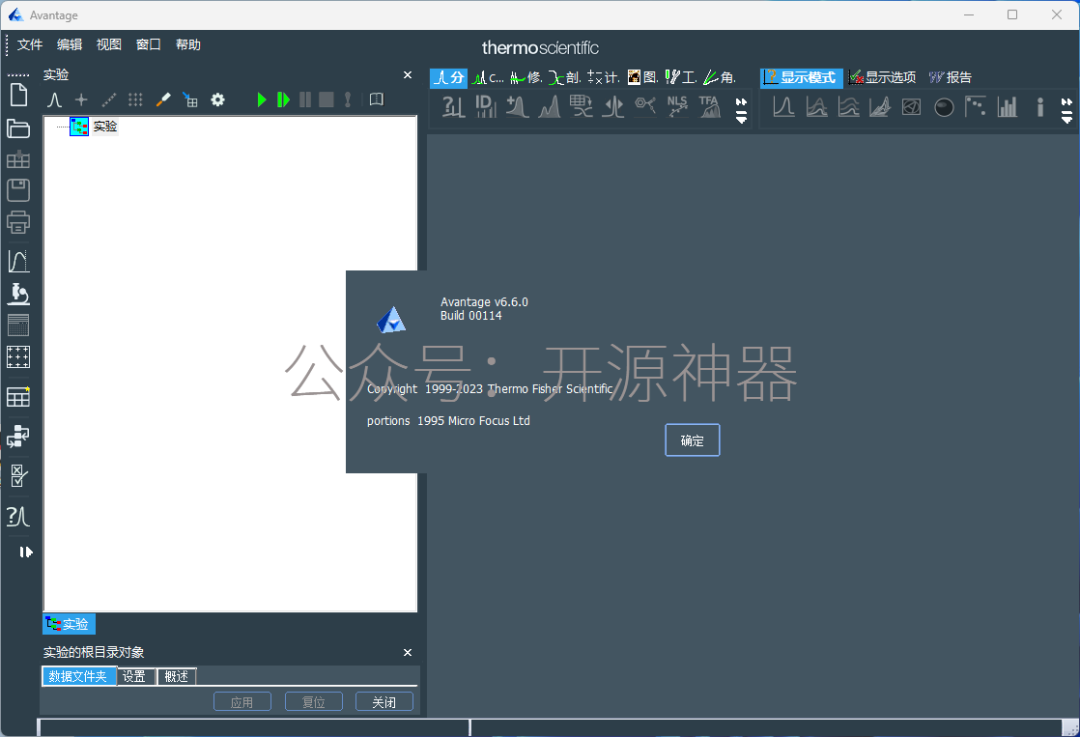Select the 图. toolbar tab
This screenshot has width=1080, height=737.
coord(643,77)
